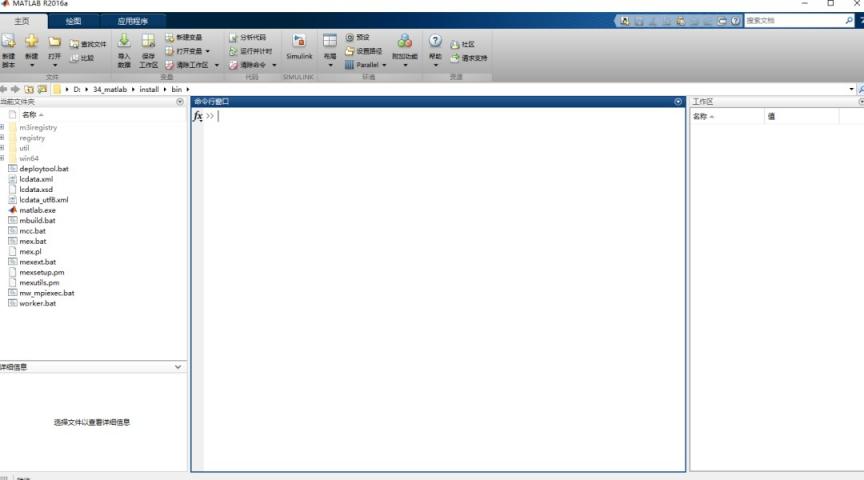The height and width of the screenshot is (480, 864).
Task: Expand the m3iregistry folder node
Action: point(2,127)
